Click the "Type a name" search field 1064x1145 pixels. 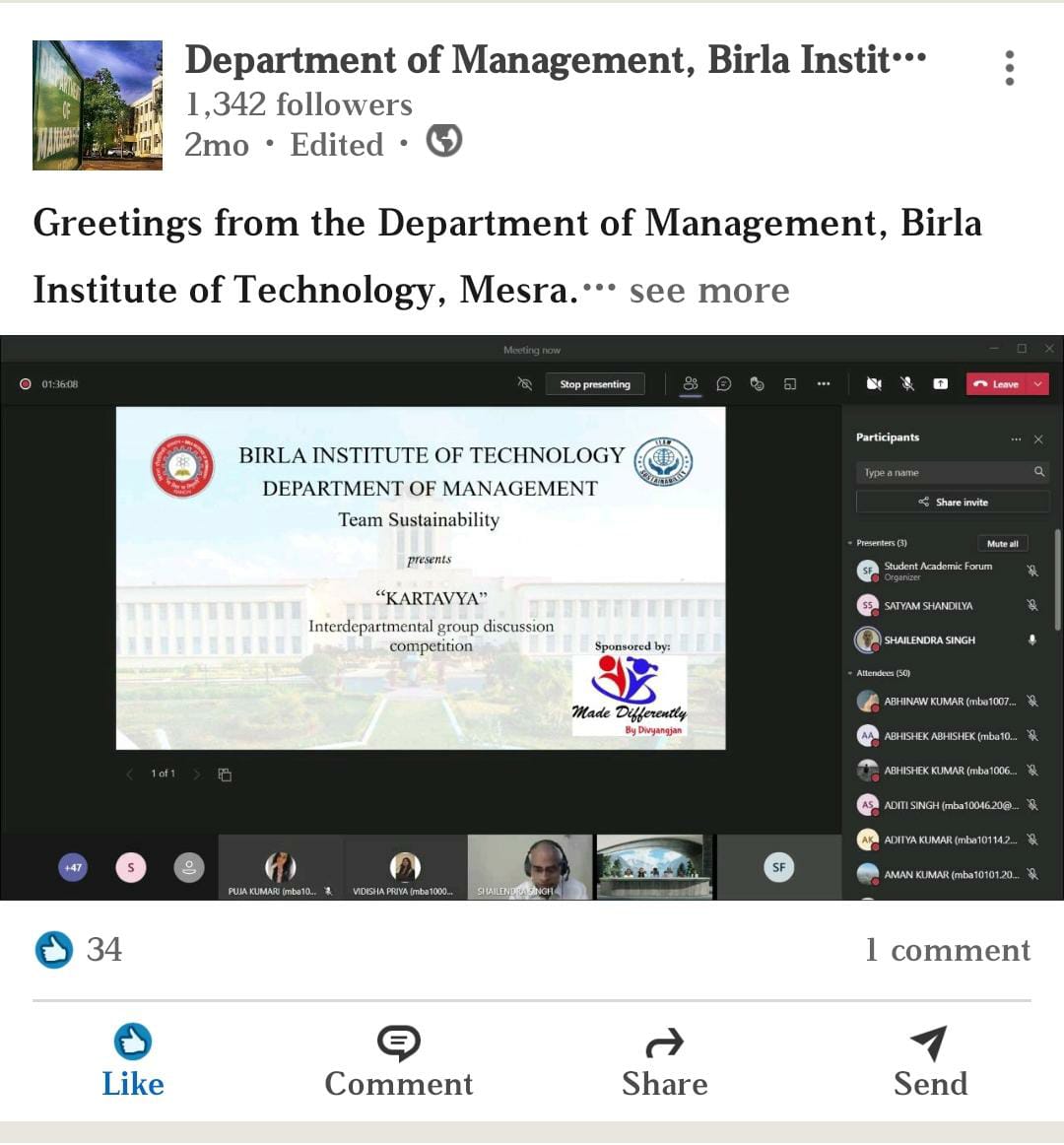pyautogui.click(x=941, y=473)
